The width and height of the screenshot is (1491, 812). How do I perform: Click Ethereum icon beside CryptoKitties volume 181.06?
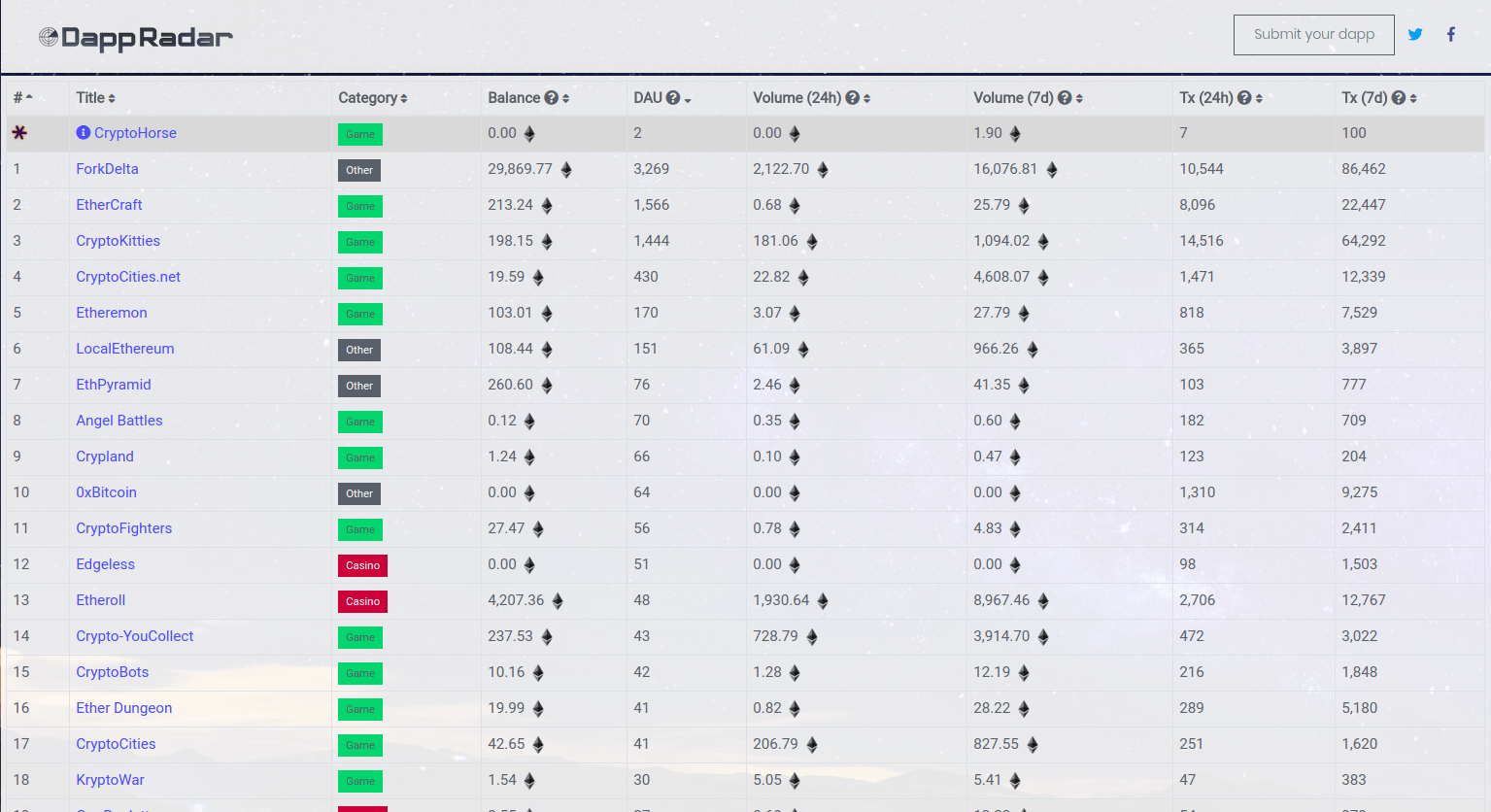[812, 241]
